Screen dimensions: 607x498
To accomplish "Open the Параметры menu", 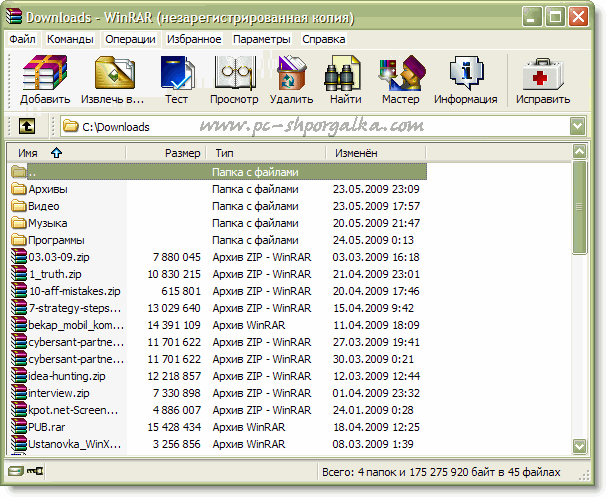I will [262, 39].
